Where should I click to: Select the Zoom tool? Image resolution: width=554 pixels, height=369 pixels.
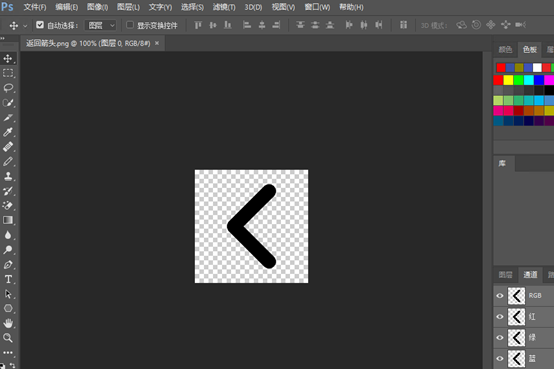click(8, 338)
